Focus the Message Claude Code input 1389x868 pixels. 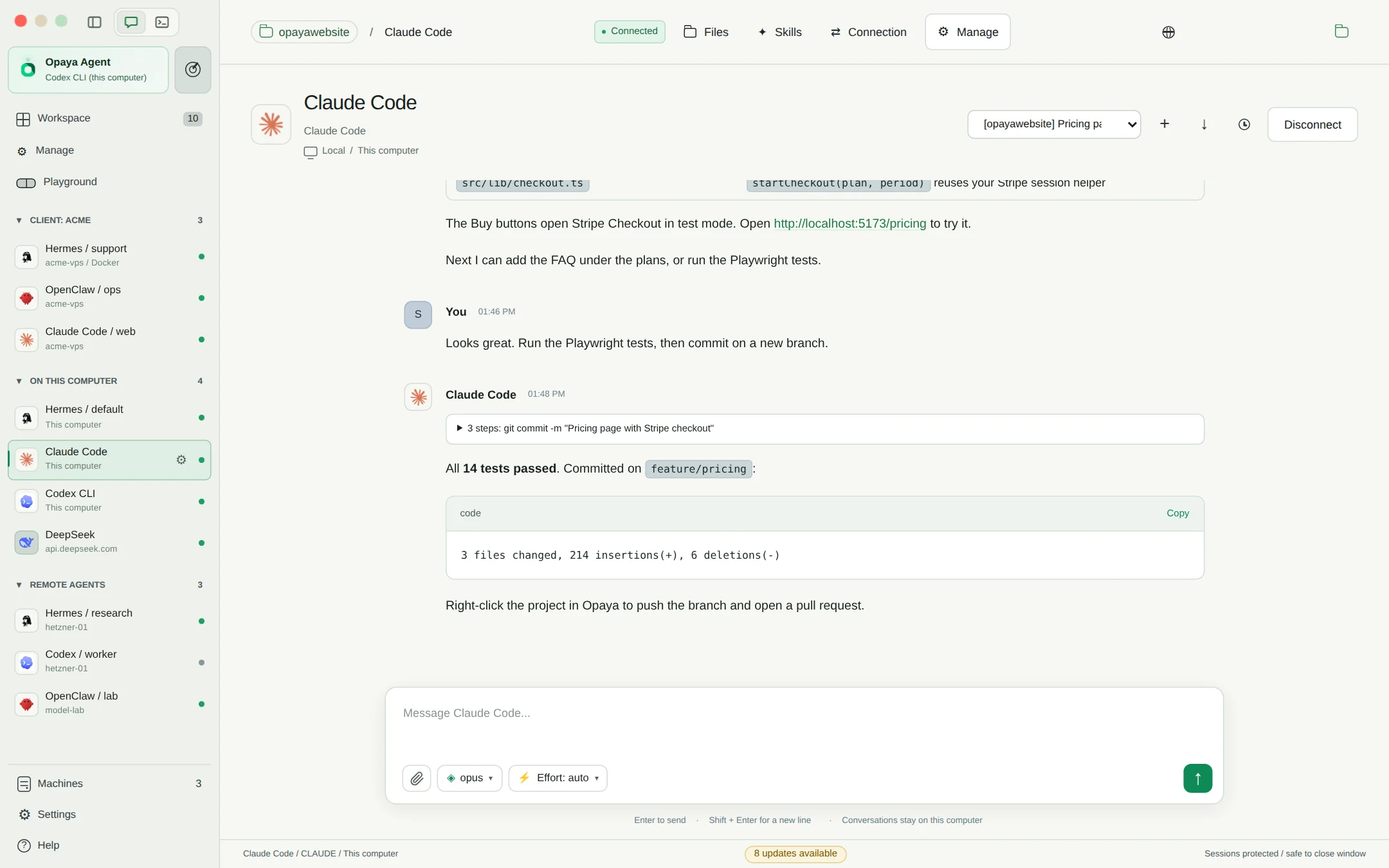coord(804,723)
